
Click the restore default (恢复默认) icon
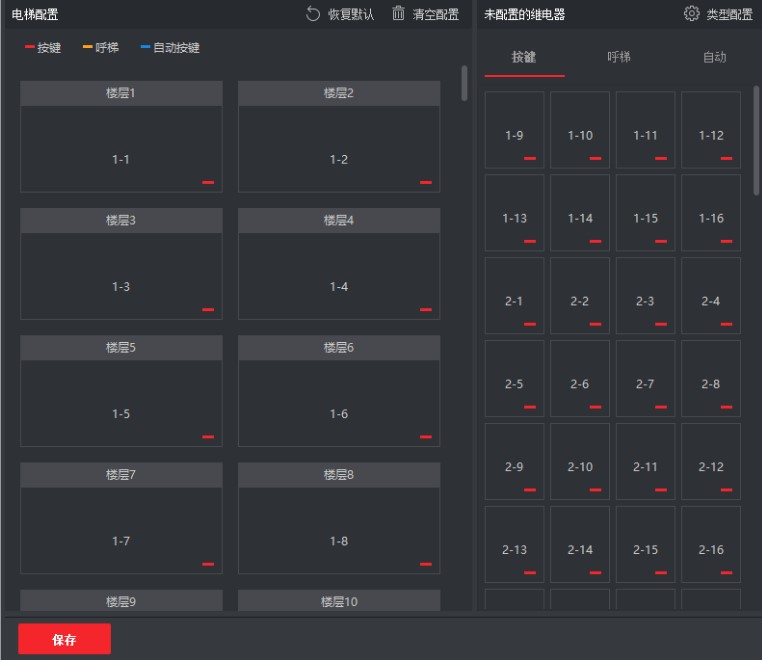[x=313, y=14]
